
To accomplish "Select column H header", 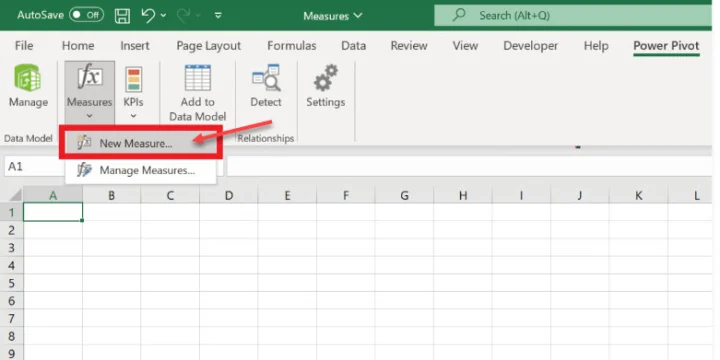I will tap(463, 196).
